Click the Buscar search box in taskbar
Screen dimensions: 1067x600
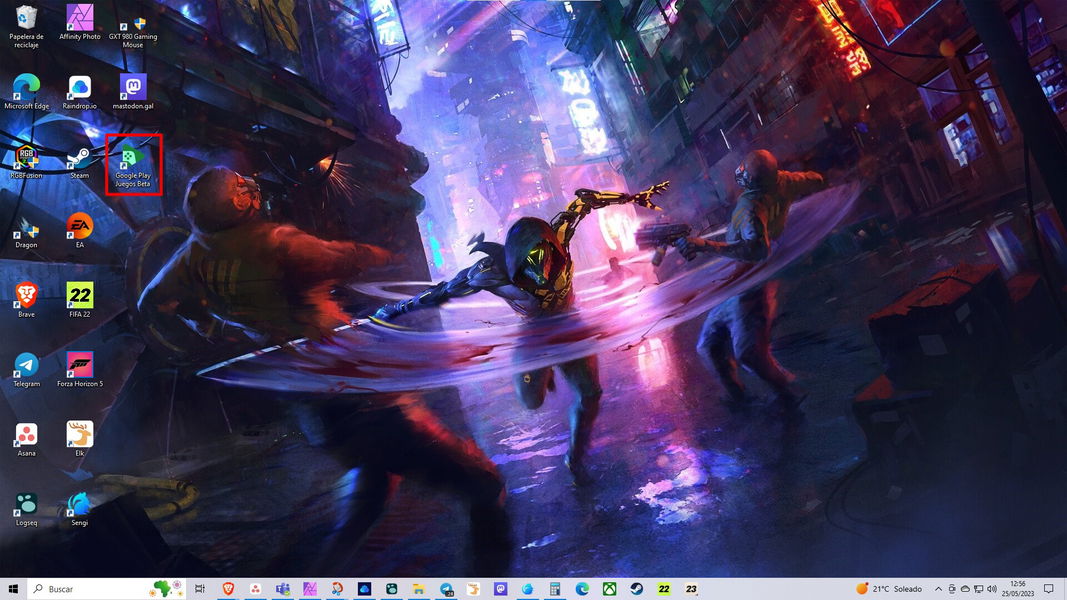click(x=106, y=589)
